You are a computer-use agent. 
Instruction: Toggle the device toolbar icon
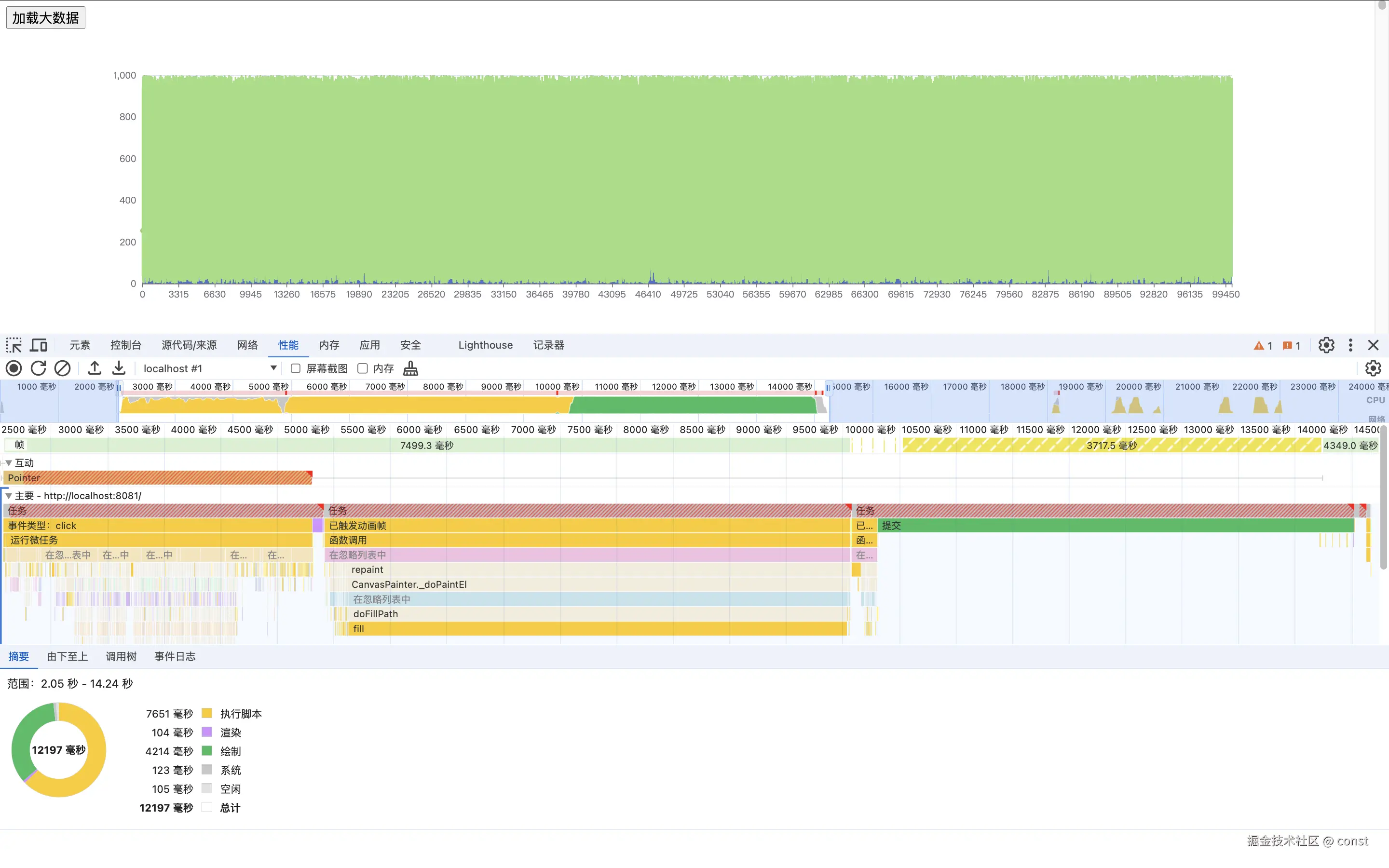tap(39, 345)
